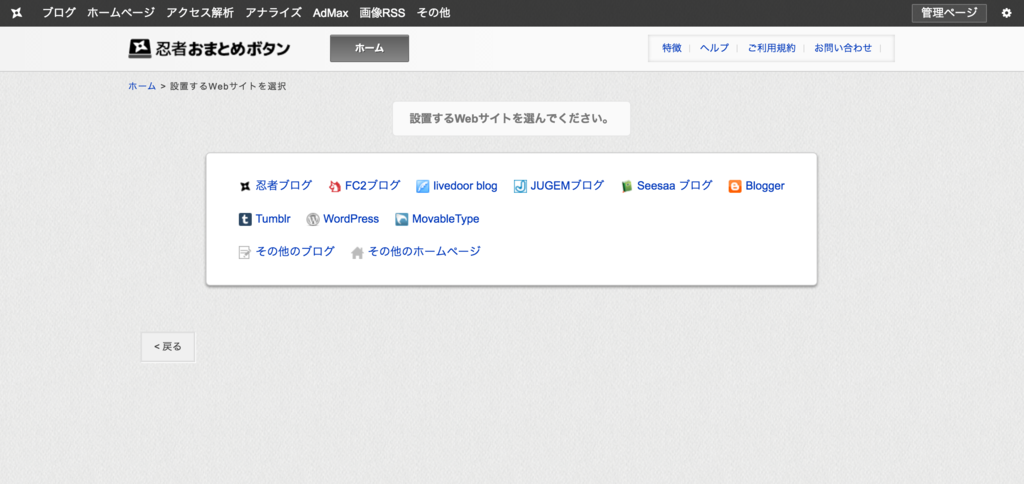
Task: Select the その他のブログ link
Action: 295,251
